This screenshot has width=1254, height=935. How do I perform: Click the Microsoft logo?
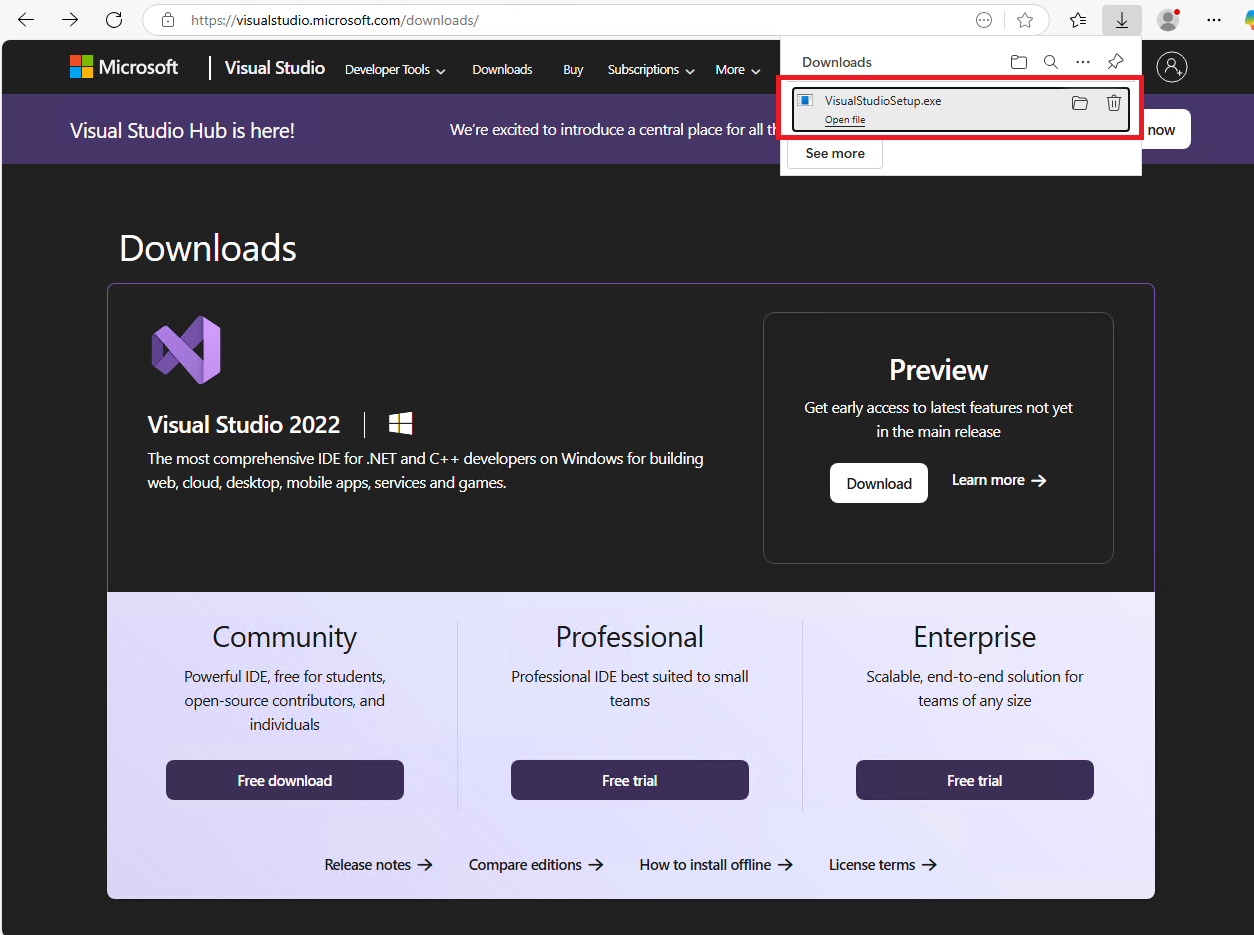coord(124,67)
